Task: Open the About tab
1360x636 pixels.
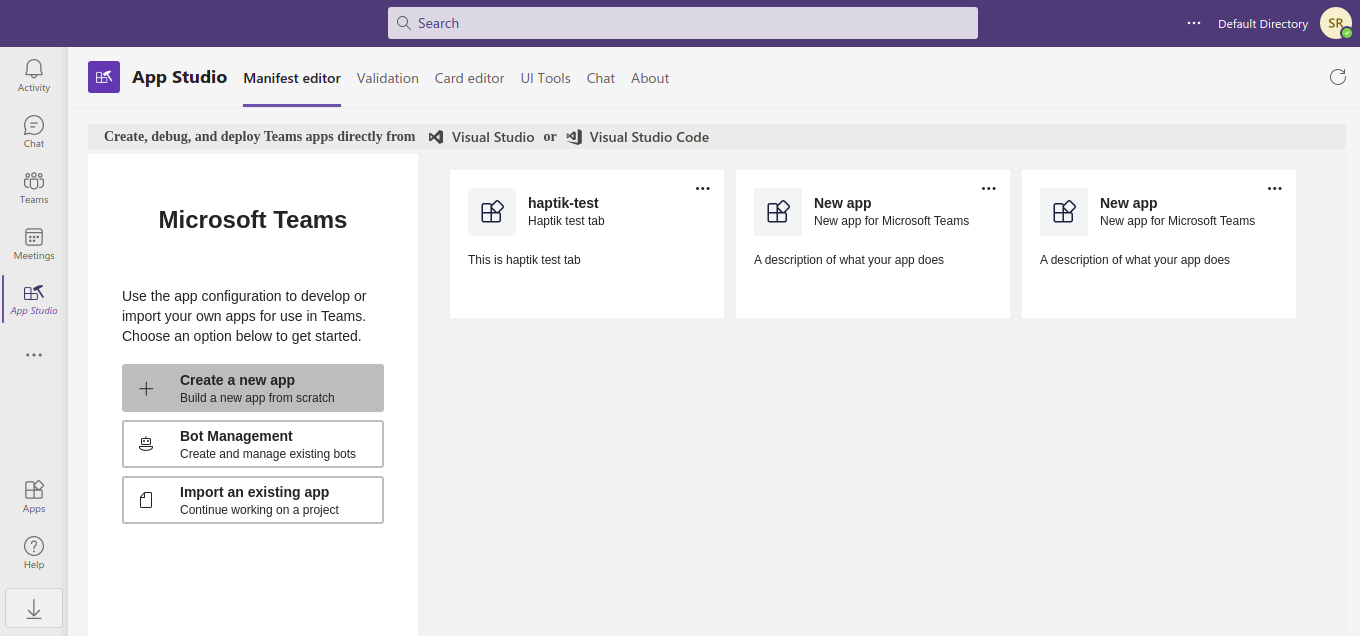Action: [650, 78]
